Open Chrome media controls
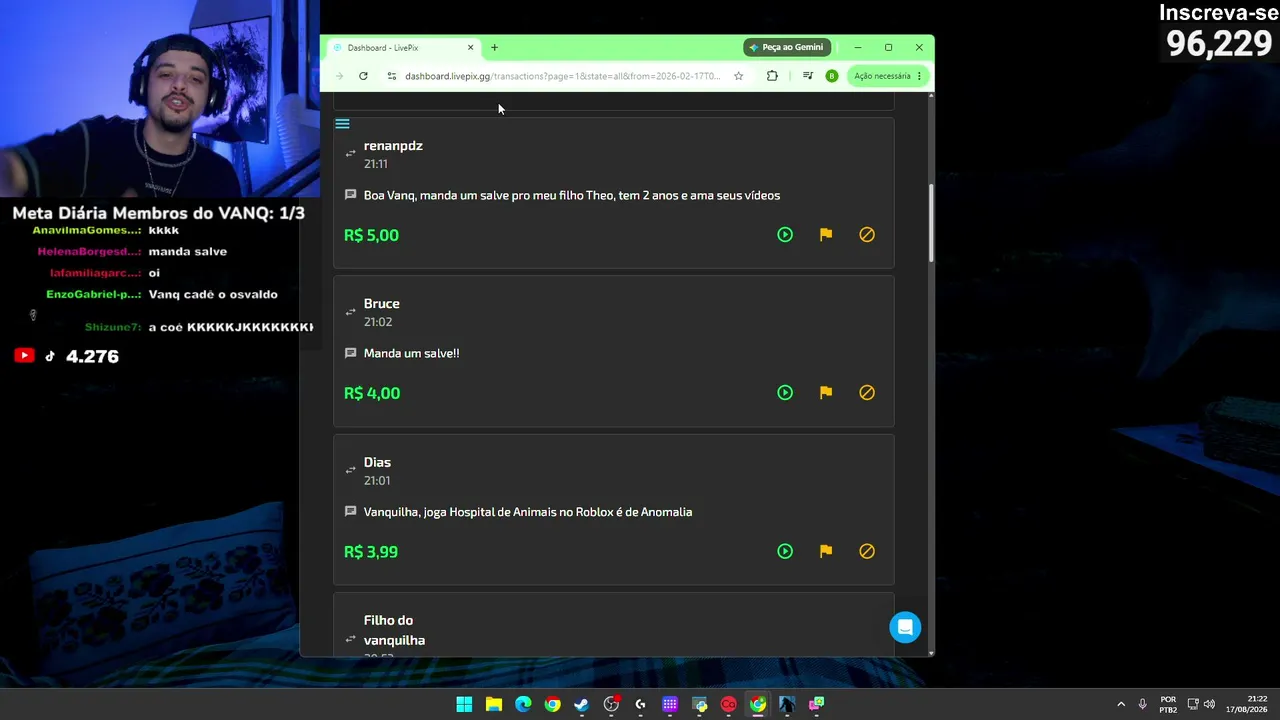Viewport: 1280px width, 720px height. (x=808, y=76)
